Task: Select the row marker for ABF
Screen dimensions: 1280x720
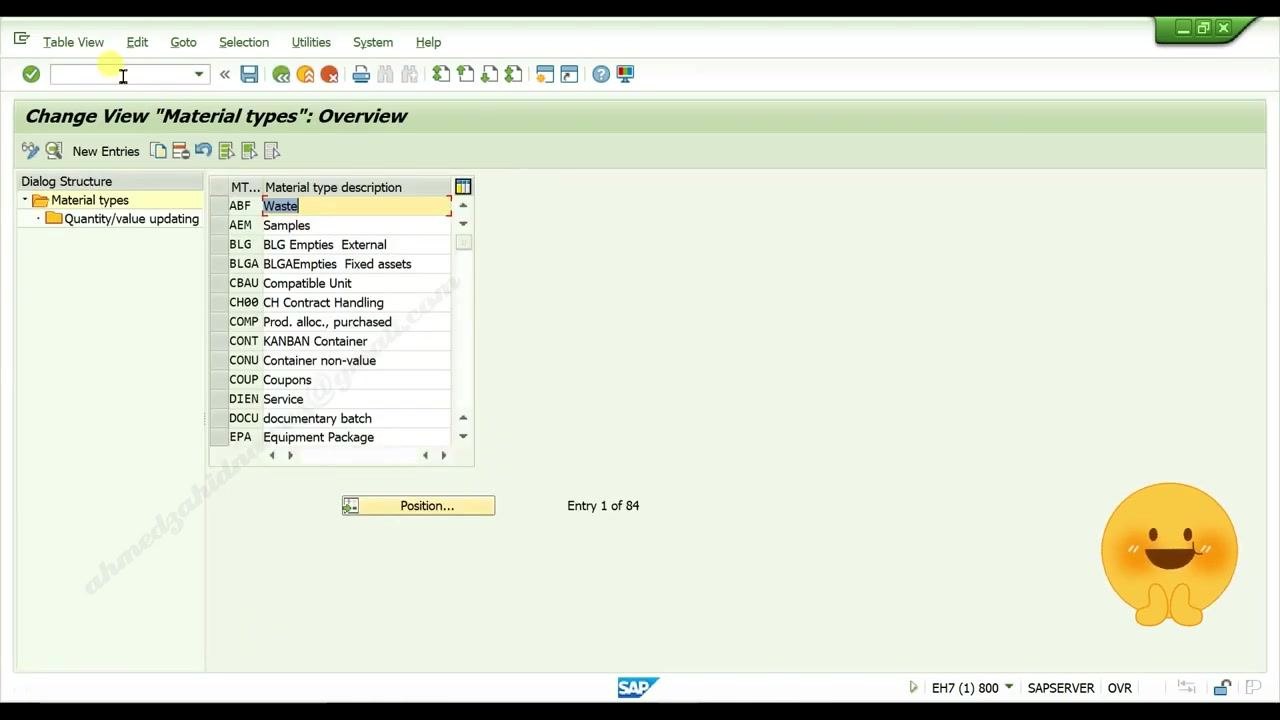Action: coord(218,206)
